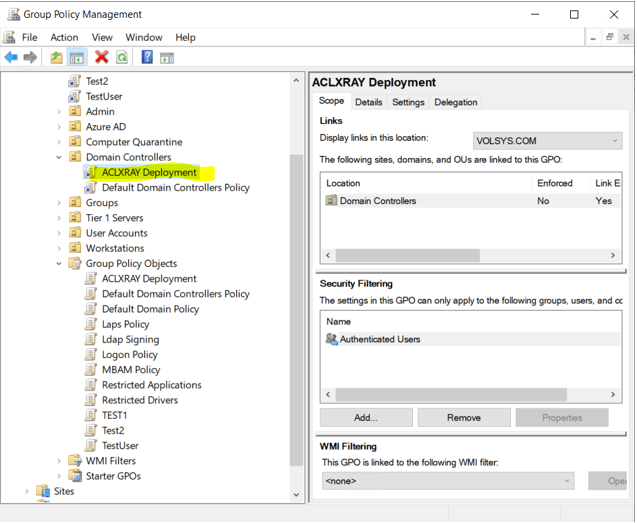Click the green Refresh icon
This screenshot has height=523, width=637.
click(x=121, y=58)
